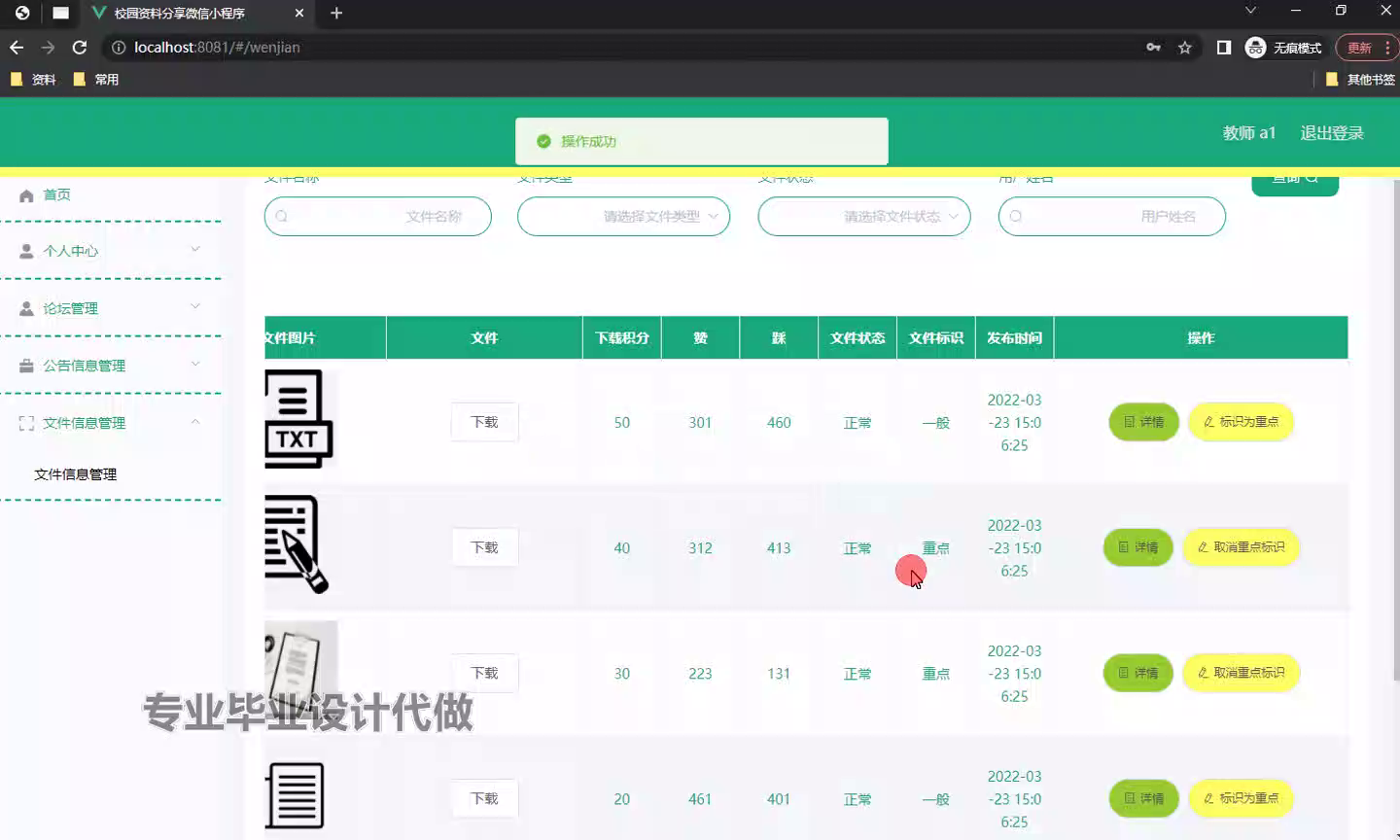Click the 教师 a1 user label

(x=1249, y=133)
